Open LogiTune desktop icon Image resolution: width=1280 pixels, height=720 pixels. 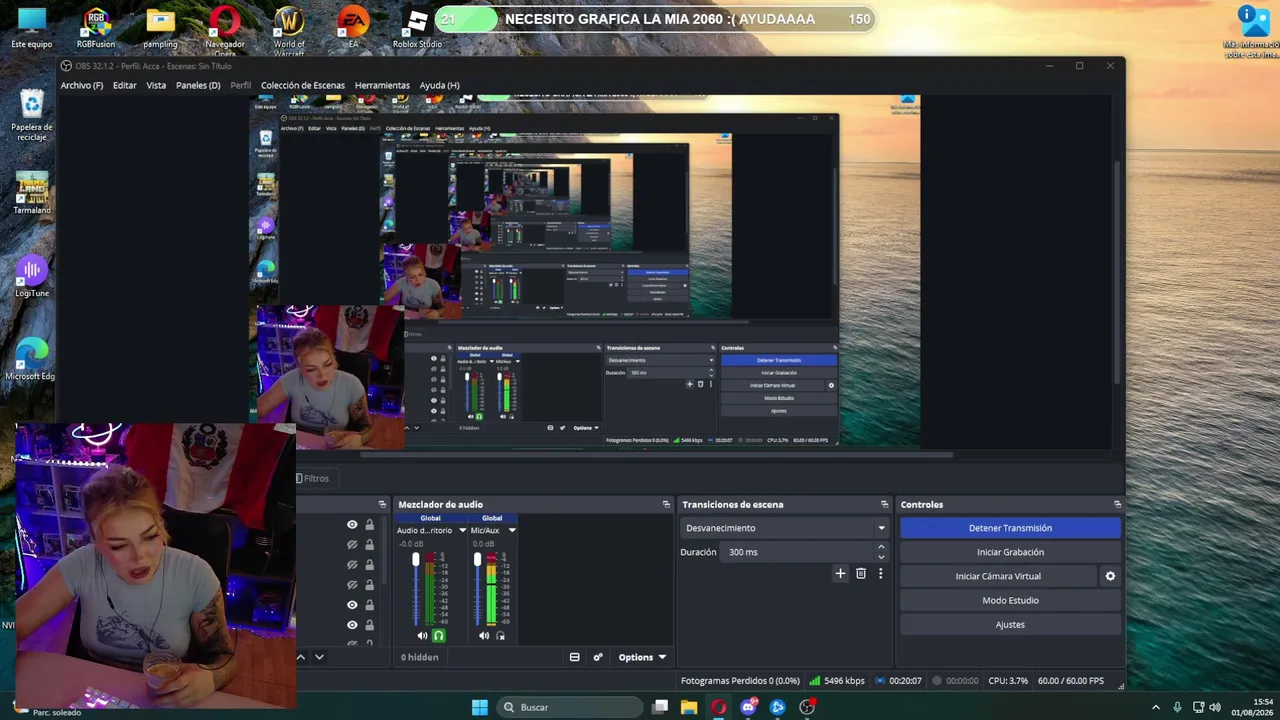click(32, 277)
